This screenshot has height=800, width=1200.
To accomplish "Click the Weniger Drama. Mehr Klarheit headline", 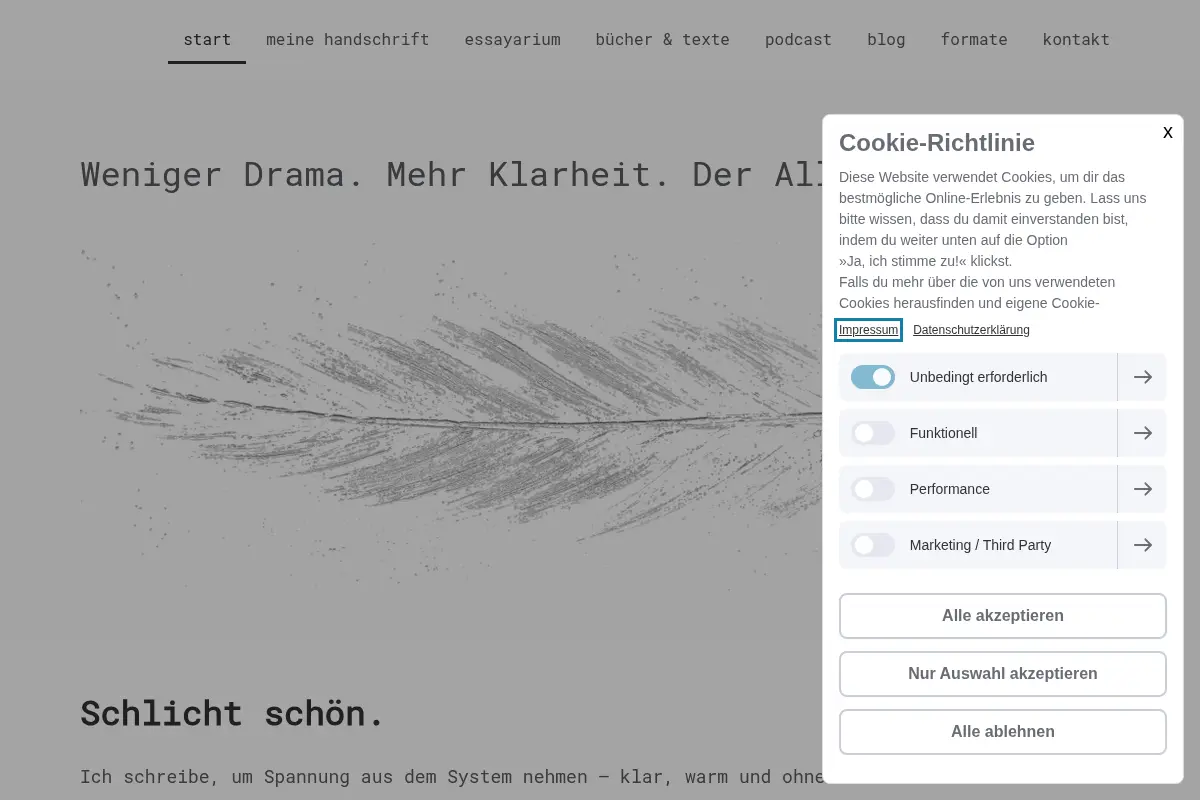I will click(451, 175).
